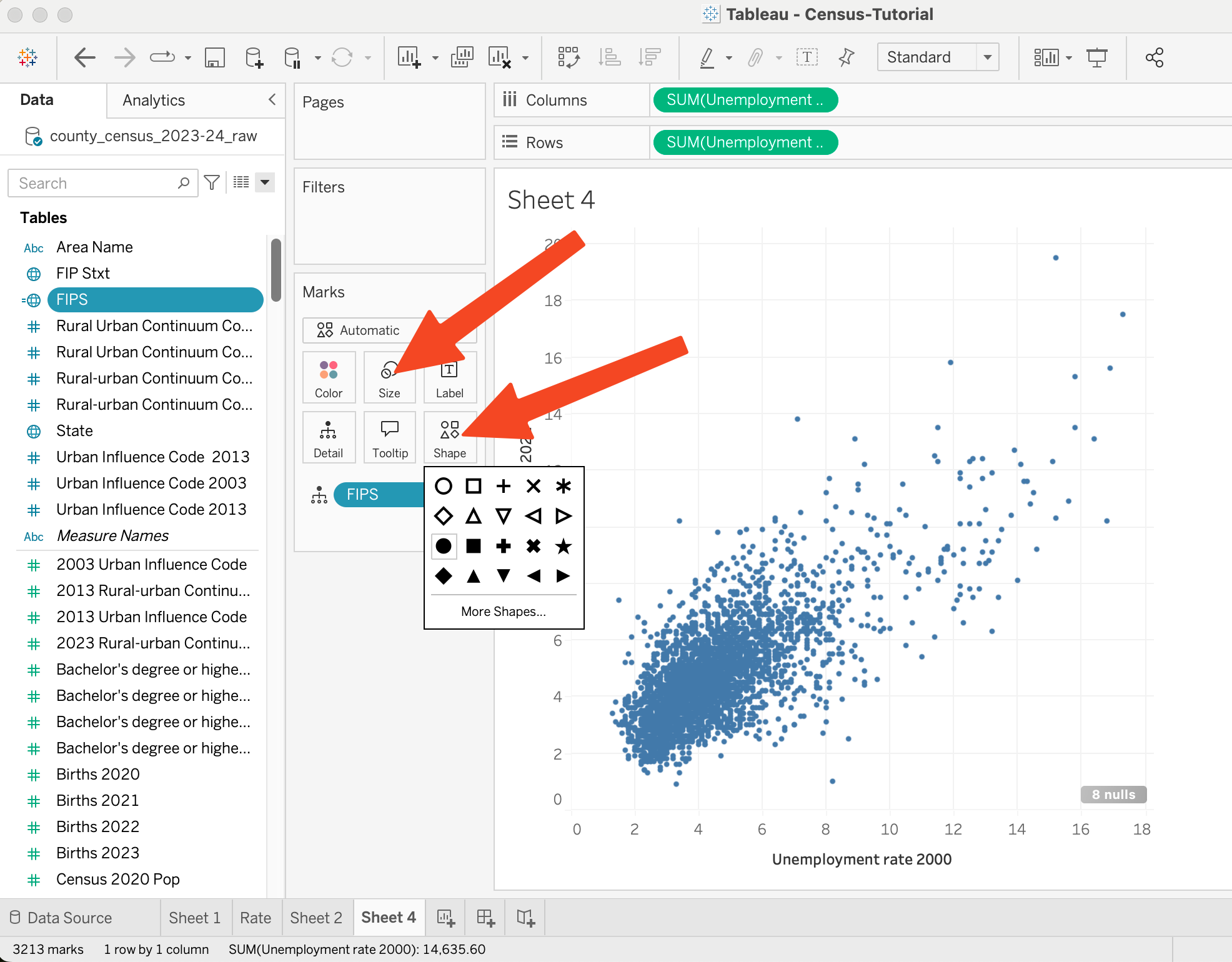
Task: Click the redo forward arrow
Action: (x=125, y=57)
